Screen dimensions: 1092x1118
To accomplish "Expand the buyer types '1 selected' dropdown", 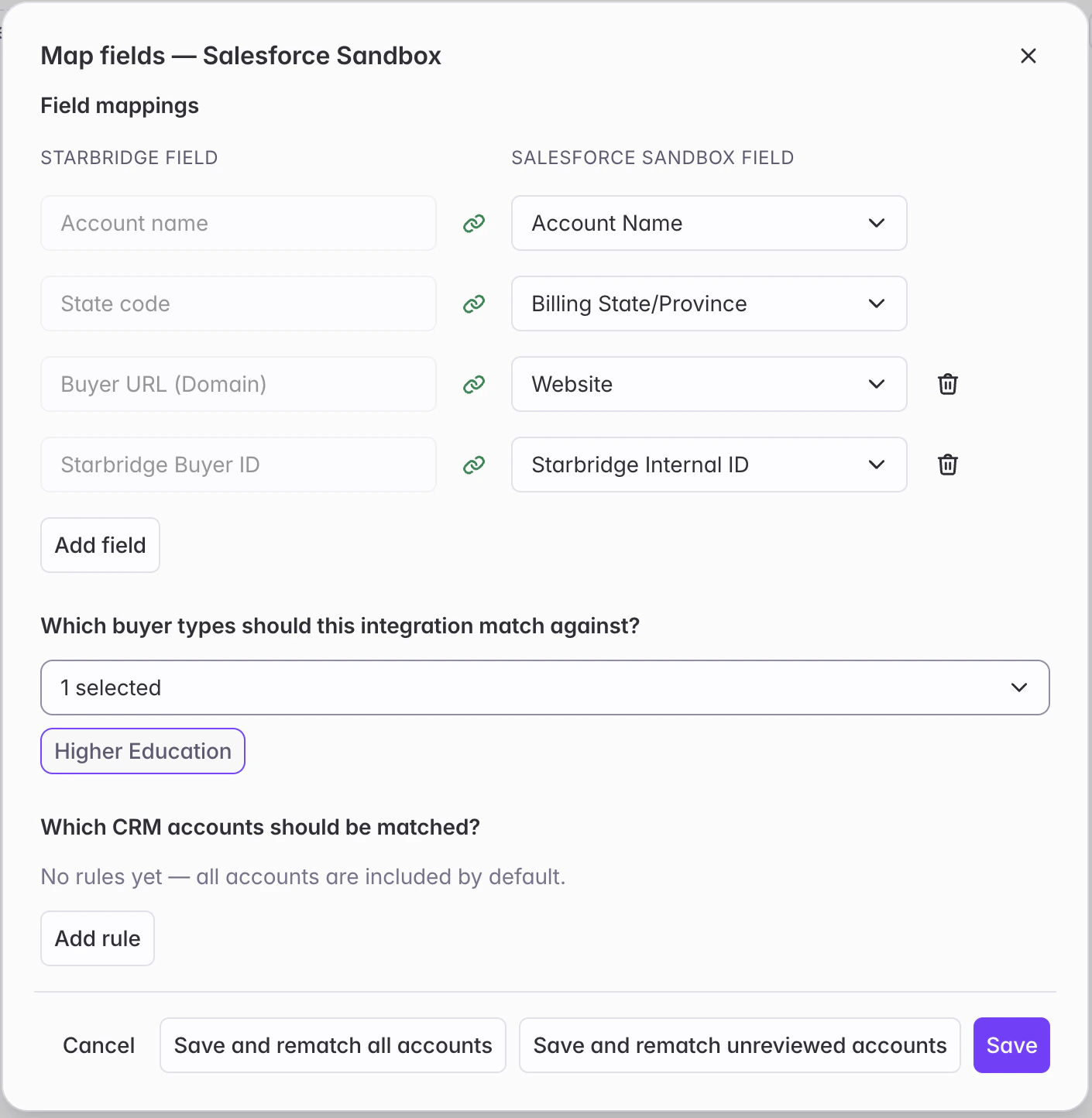I will point(545,688).
